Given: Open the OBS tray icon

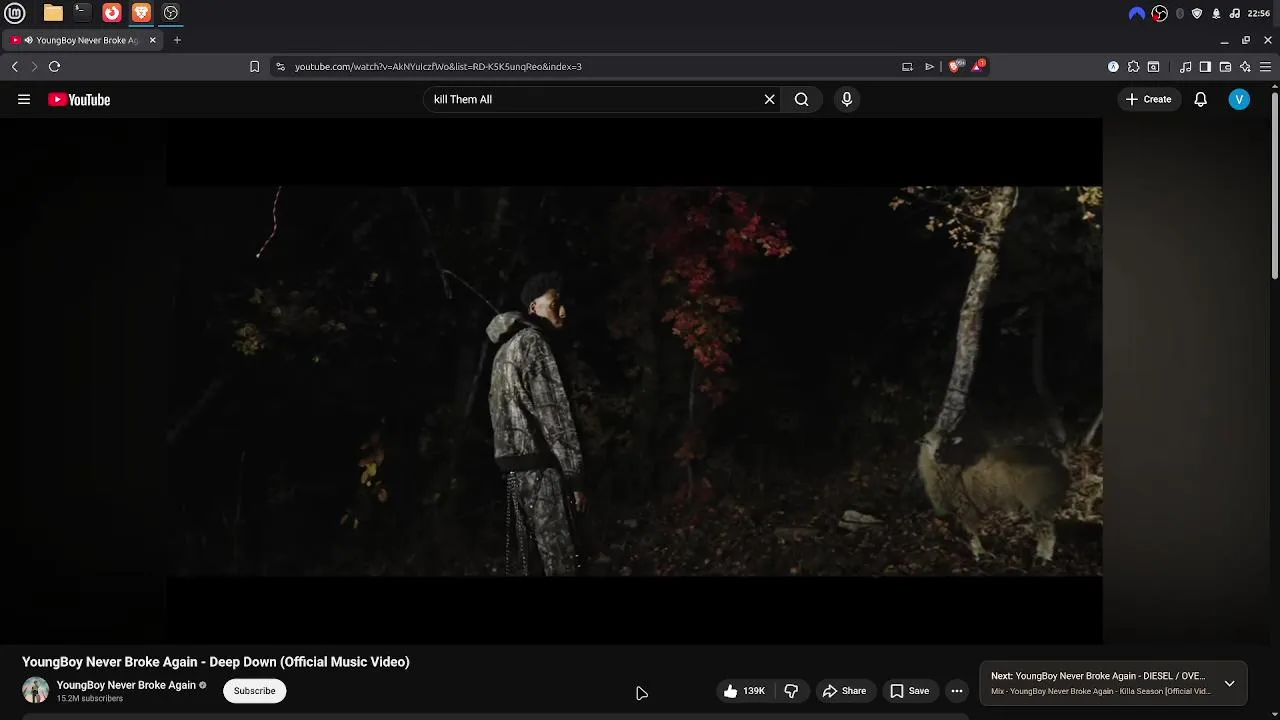Looking at the screenshot, I should (x=1160, y=13).
